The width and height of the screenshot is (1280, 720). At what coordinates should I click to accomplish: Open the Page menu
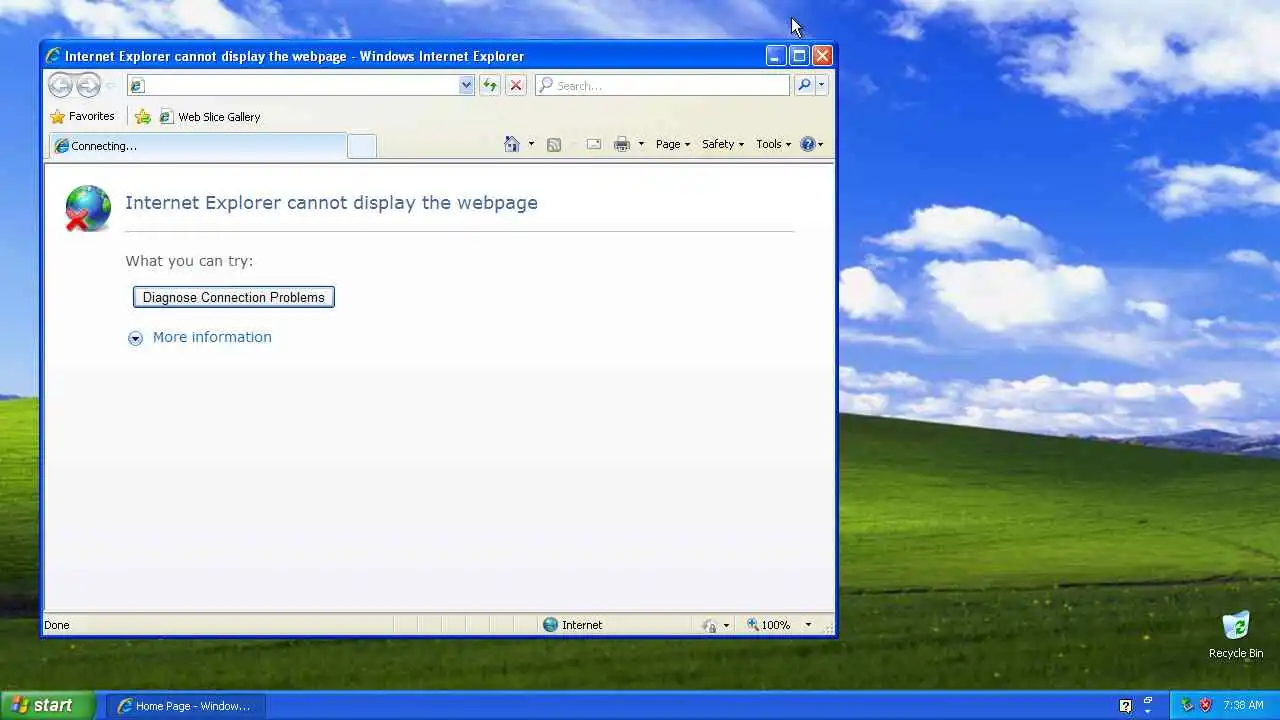point(673,144)
